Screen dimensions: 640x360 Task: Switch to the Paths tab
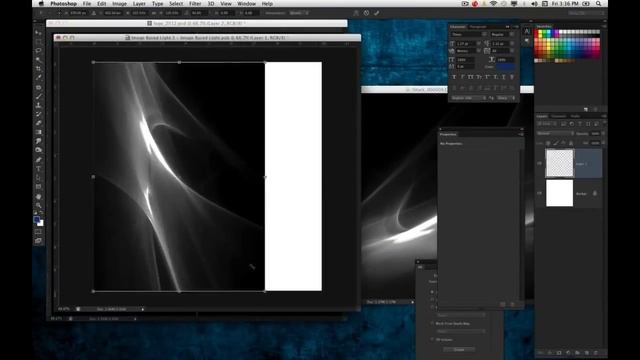575,116
